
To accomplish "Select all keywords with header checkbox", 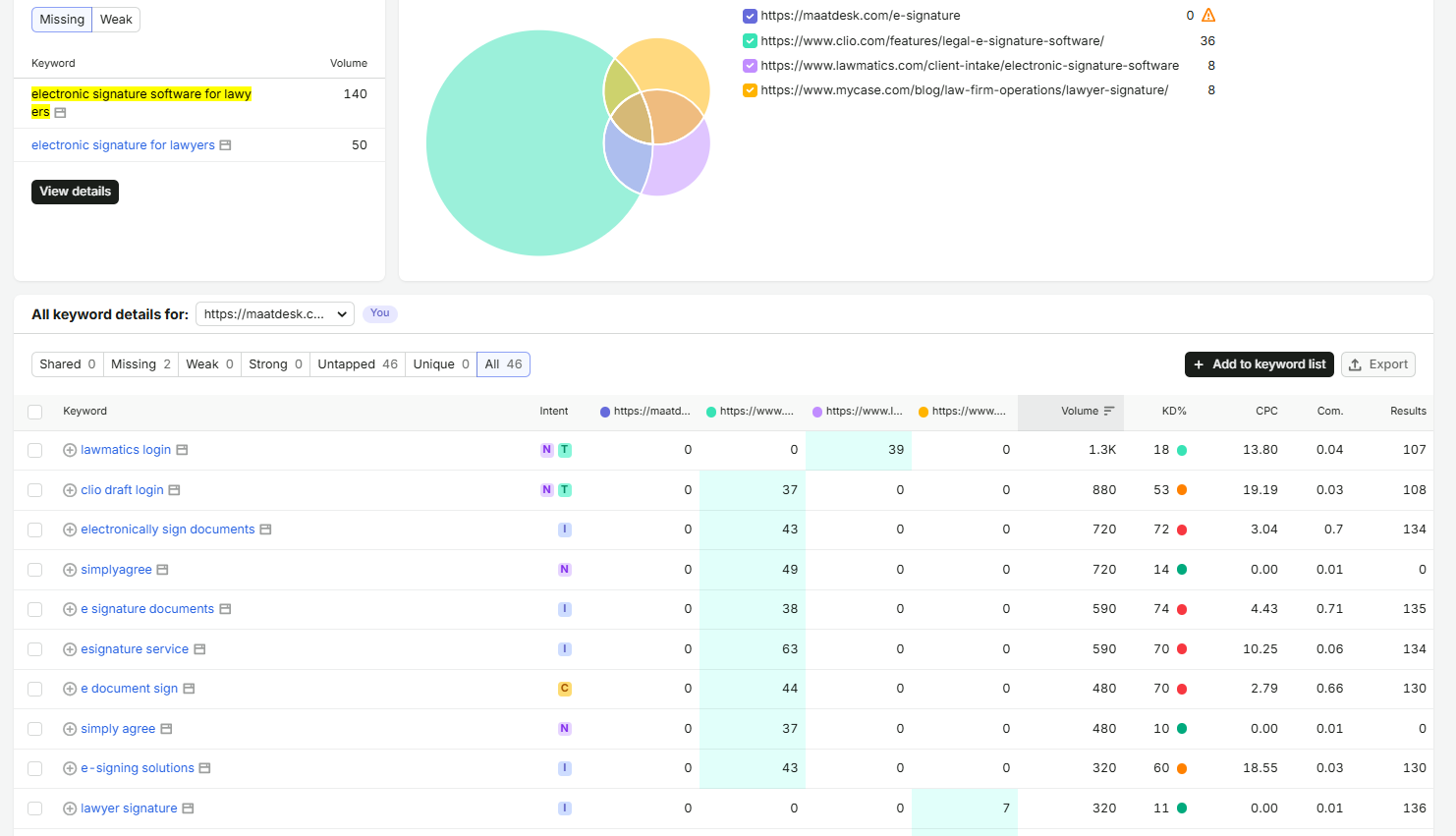I will [x=35, y=412].
